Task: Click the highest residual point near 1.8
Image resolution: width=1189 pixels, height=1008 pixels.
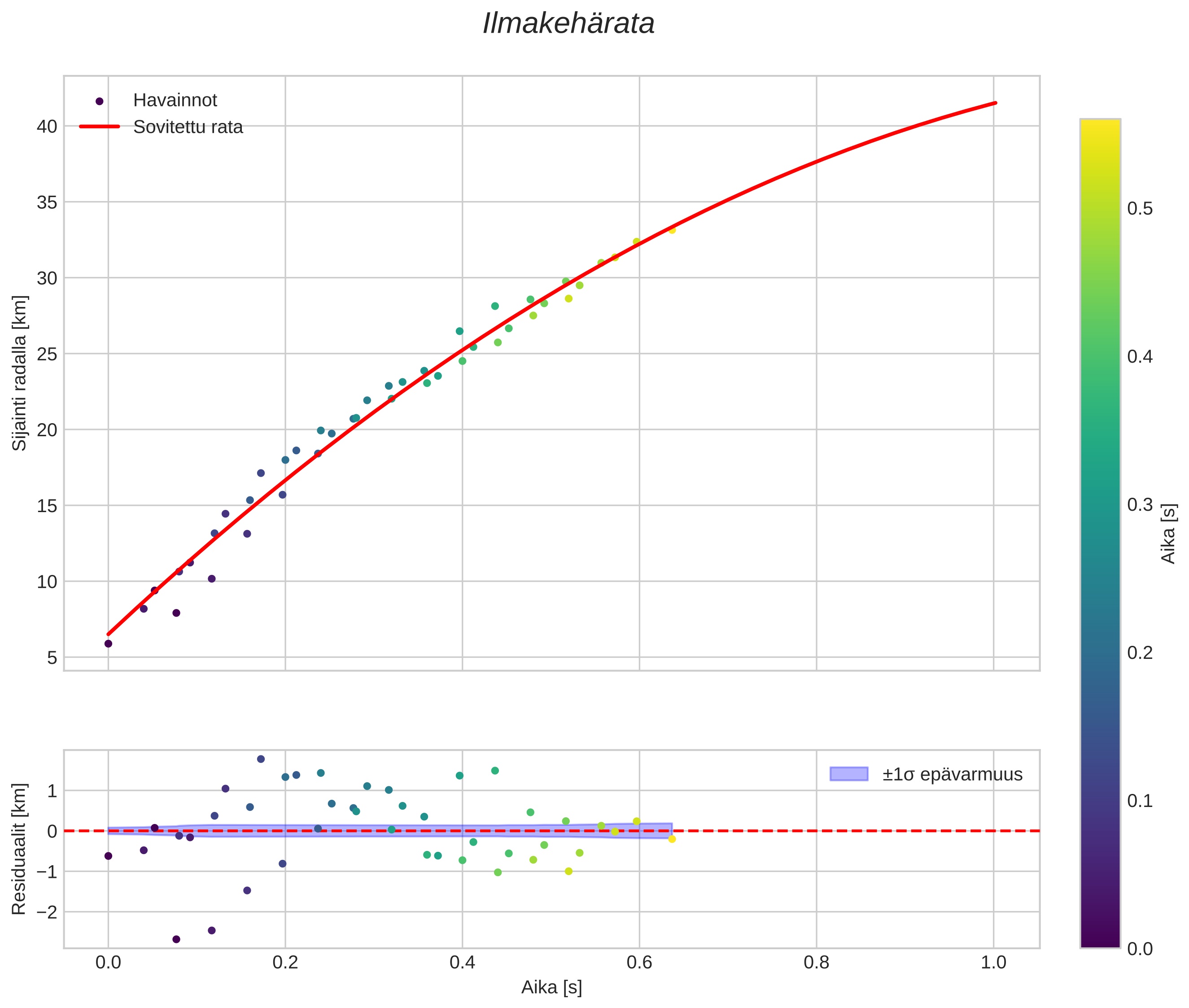Action: click(x=261, y=759)
